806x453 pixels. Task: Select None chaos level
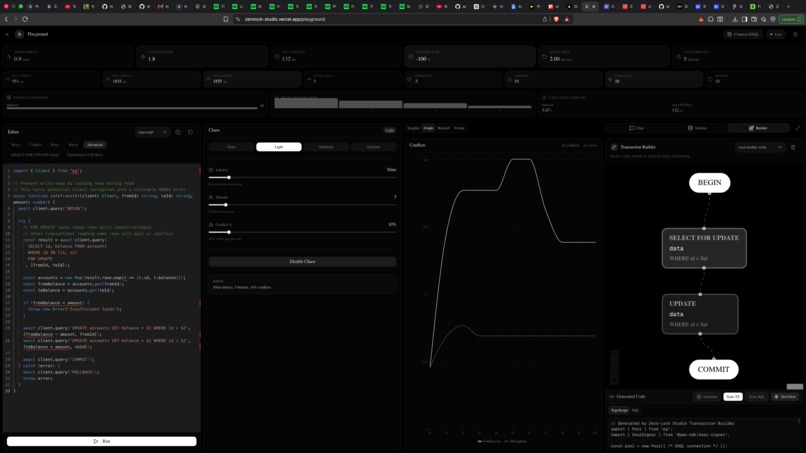pyautogui.click(x=231, y=147)
